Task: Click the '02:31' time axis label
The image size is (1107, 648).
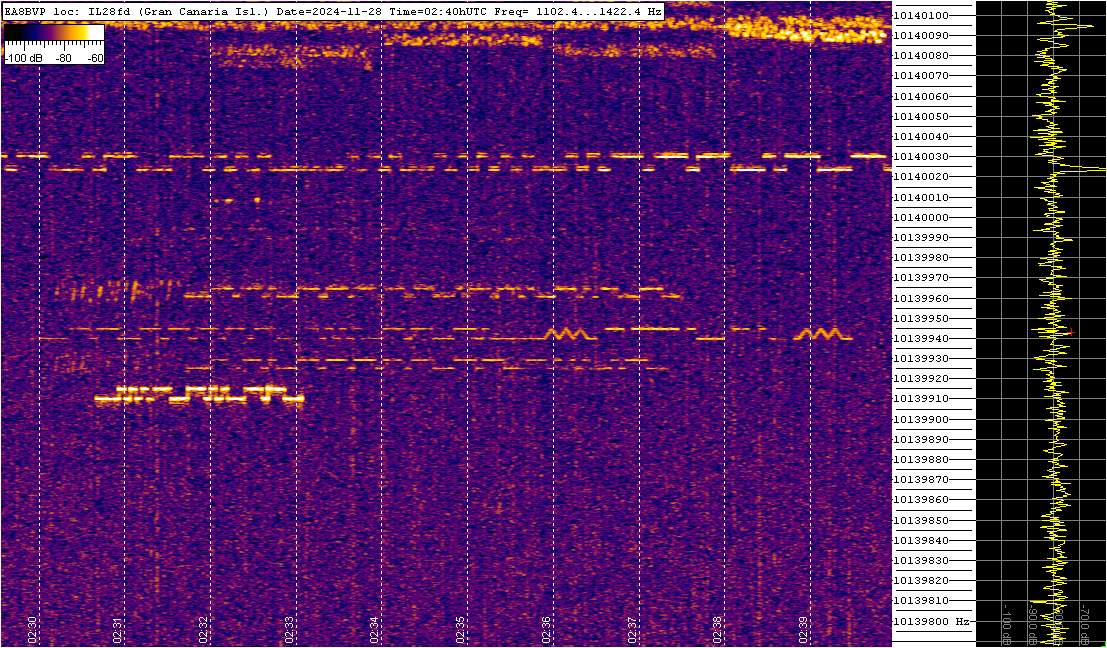Action: (x=118, y=628)
